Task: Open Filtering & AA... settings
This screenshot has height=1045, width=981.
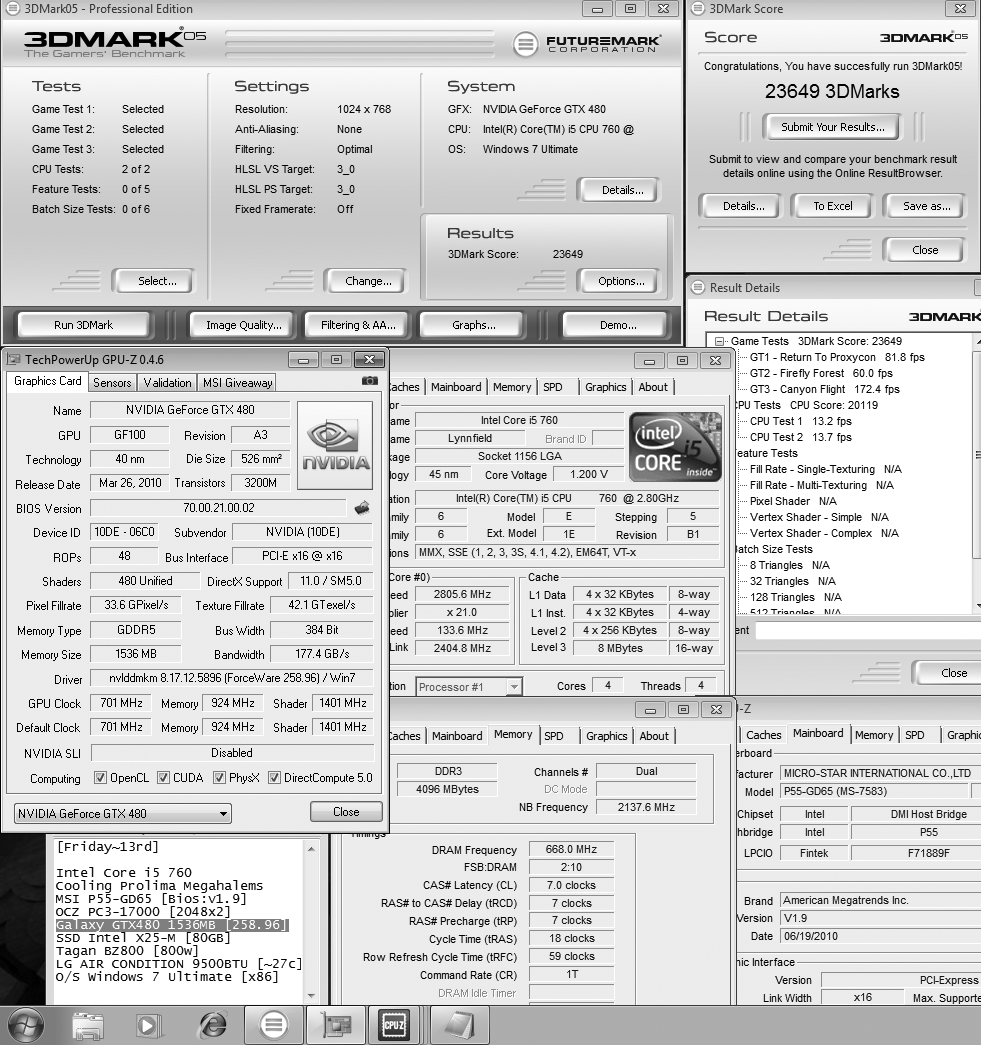Action: (358, 325)
